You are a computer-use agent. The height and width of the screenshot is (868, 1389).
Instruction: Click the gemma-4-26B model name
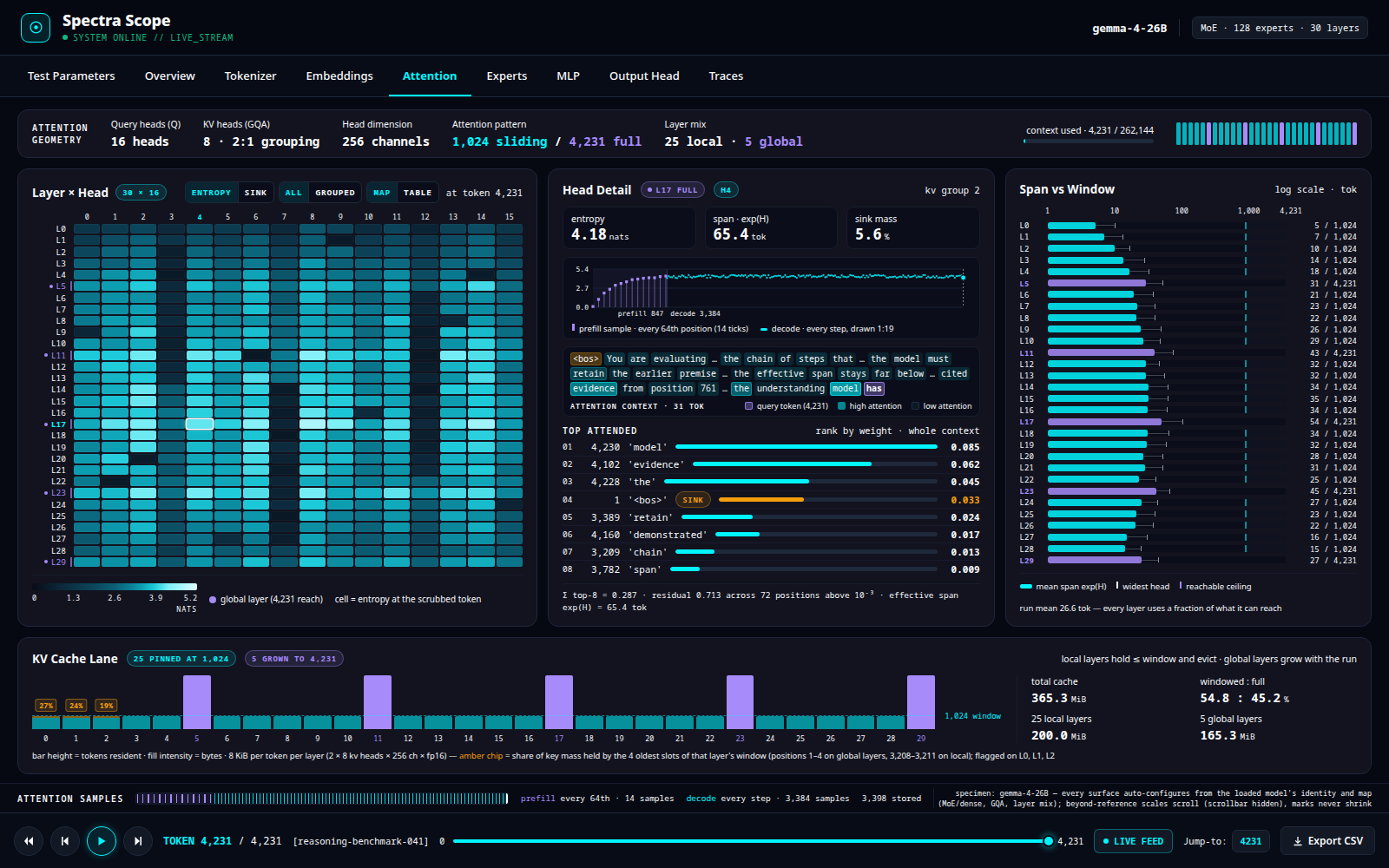pos(1129,28)
